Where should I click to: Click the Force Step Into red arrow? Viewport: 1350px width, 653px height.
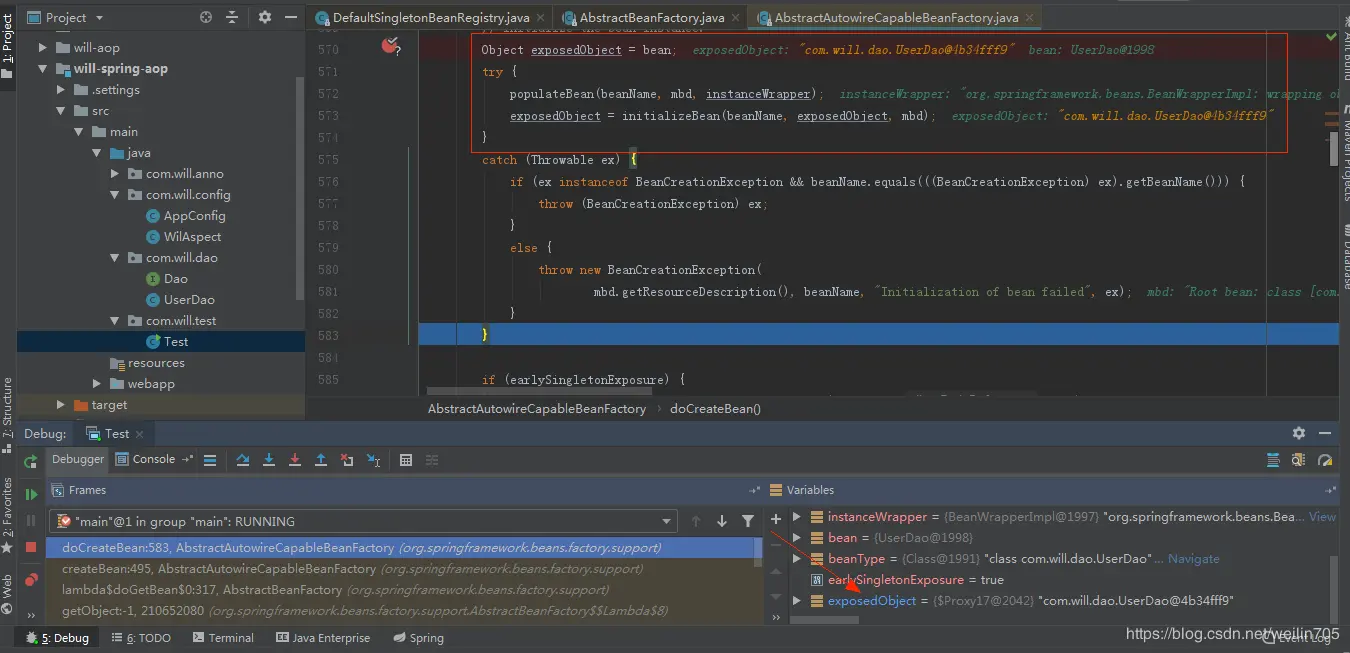[x=295, y=460]
